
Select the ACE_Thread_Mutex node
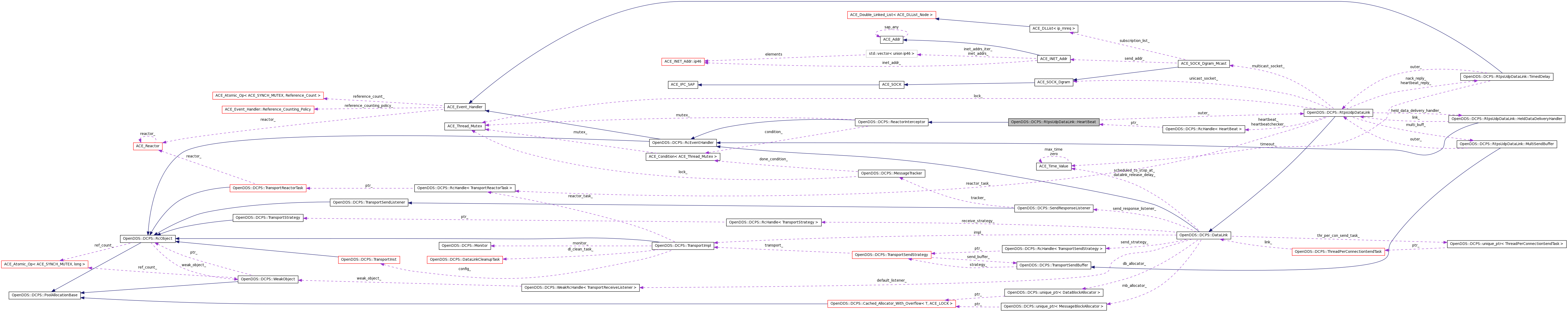point(465,127)
